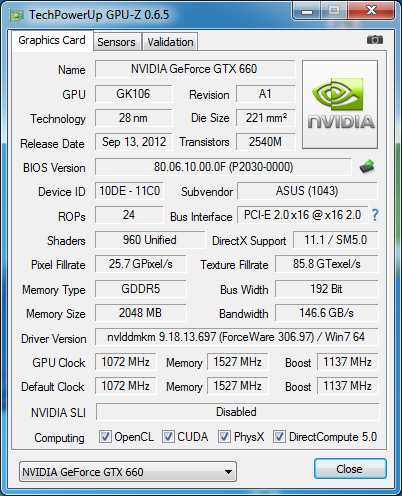This screenshot has height=496, width=402.
Task: Click the GPU Clock row Memory 1527 MHz field
Action: [x=238, y=362]
